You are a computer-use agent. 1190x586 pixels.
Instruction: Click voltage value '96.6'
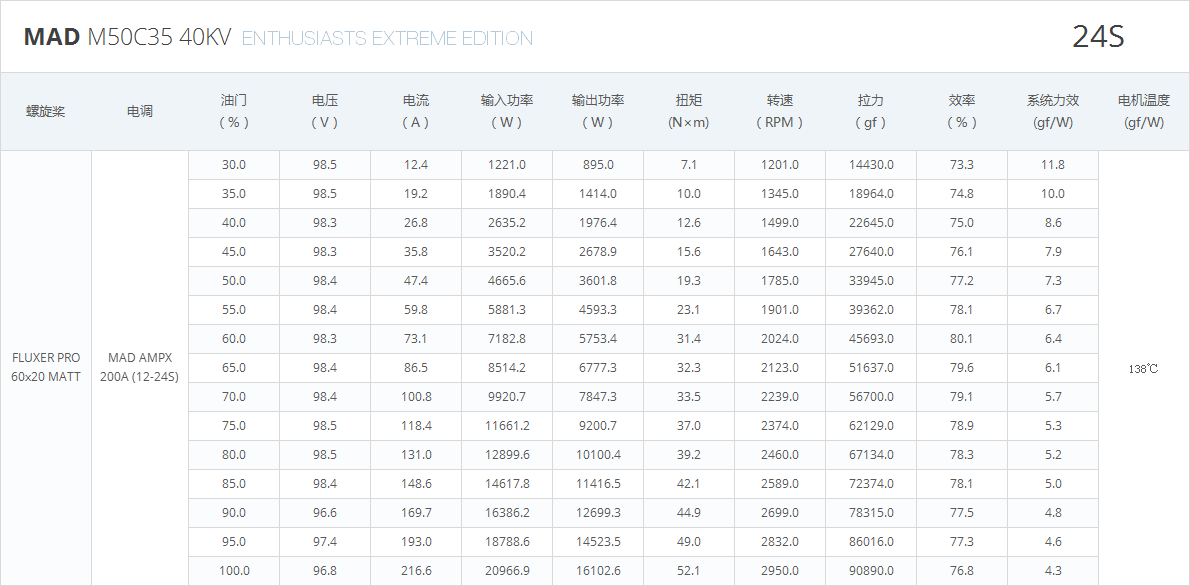[325, 512]
